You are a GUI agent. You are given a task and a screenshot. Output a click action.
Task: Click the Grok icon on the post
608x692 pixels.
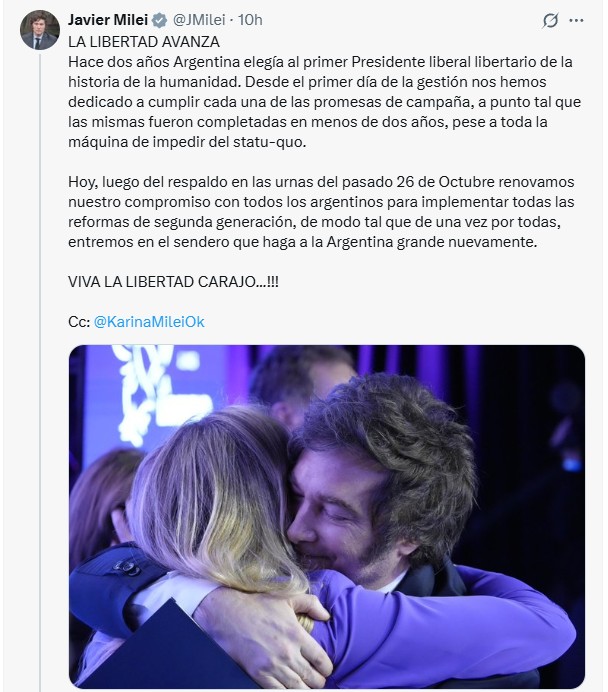click(x=548, y=21)
